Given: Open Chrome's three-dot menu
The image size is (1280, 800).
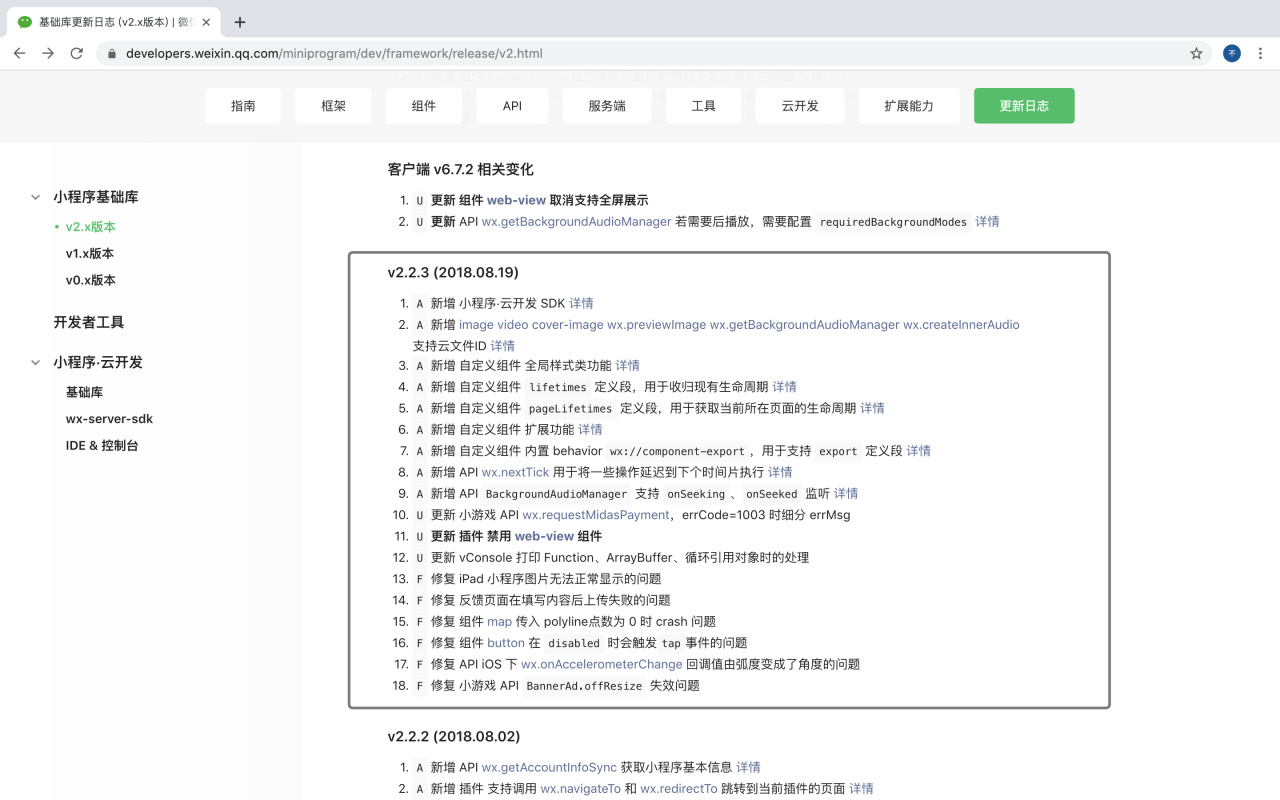Looking at the screenshot, I should point(1261,53).
